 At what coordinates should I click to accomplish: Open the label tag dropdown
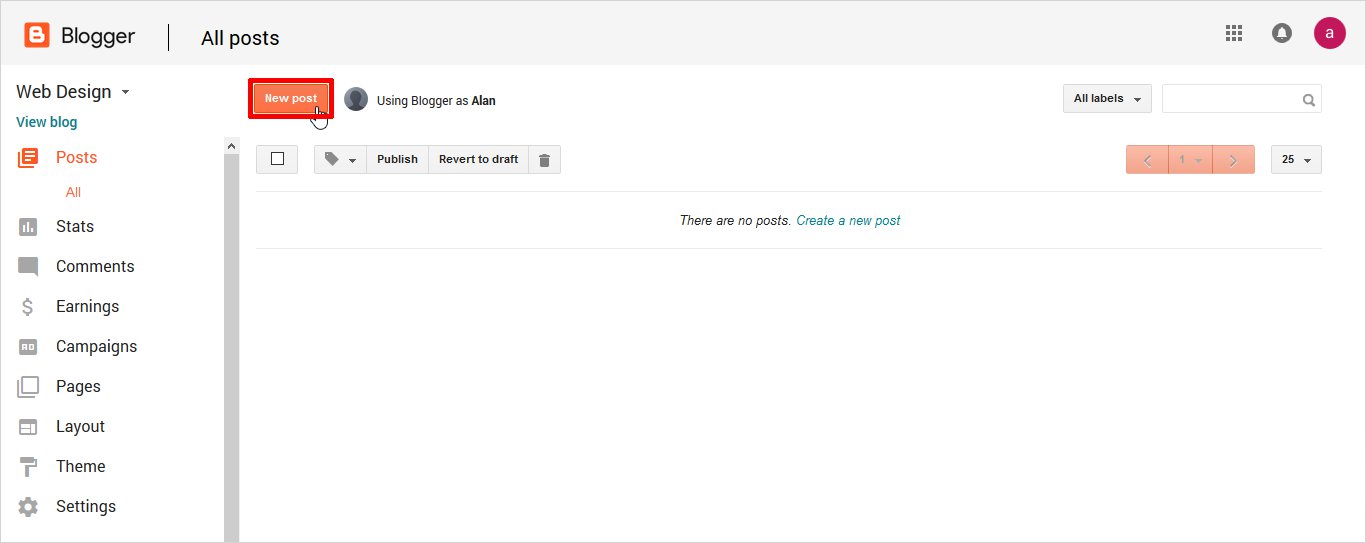point(340,160)
